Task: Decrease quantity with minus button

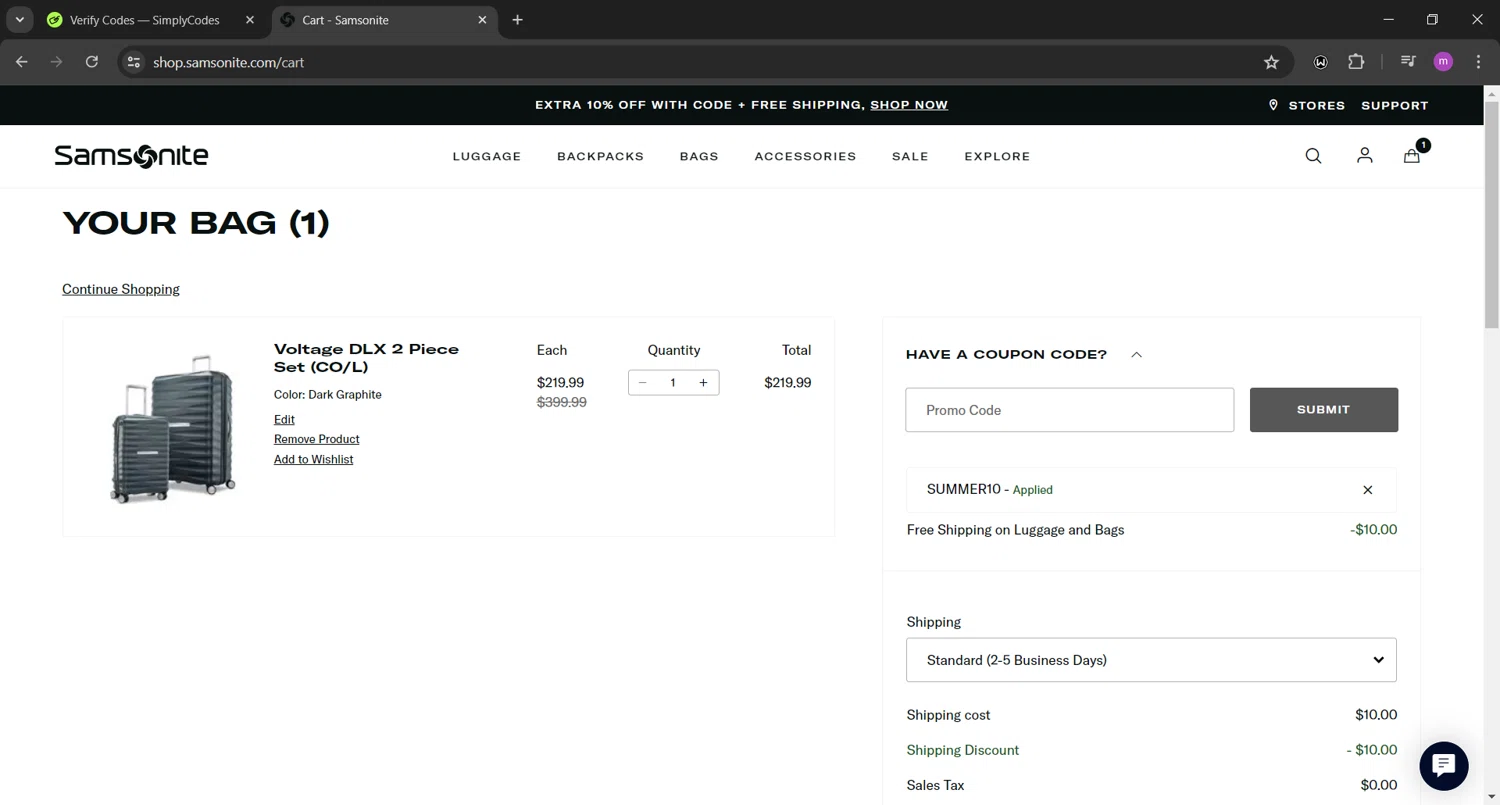Action: [x=642, y=383]
